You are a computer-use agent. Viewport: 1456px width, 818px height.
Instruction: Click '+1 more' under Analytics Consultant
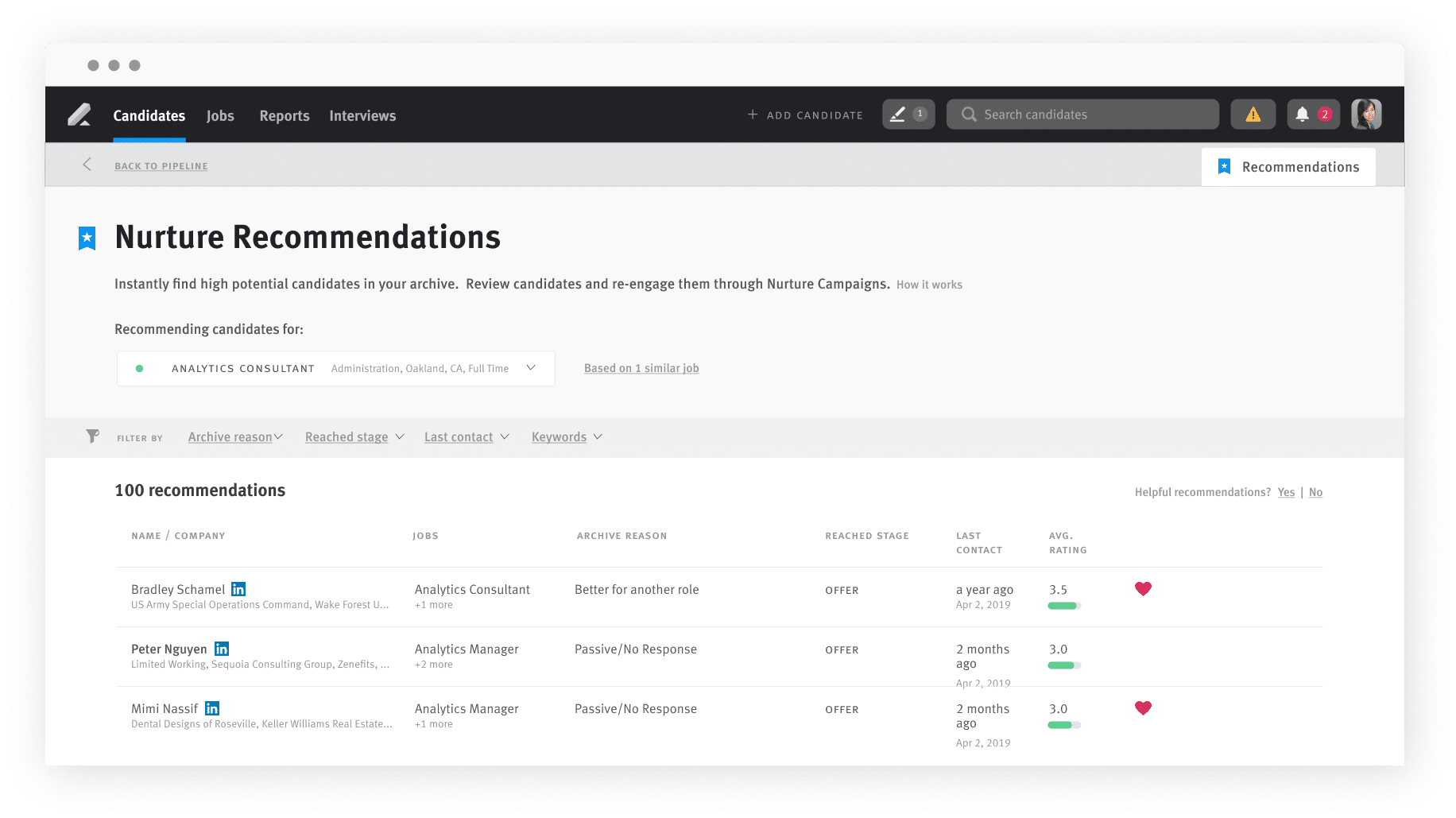click(434, 605)
